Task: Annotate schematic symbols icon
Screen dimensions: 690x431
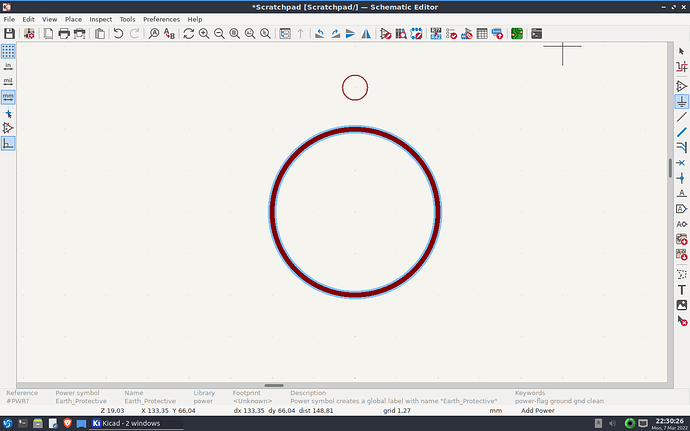Action: click(x=436, y=33)
